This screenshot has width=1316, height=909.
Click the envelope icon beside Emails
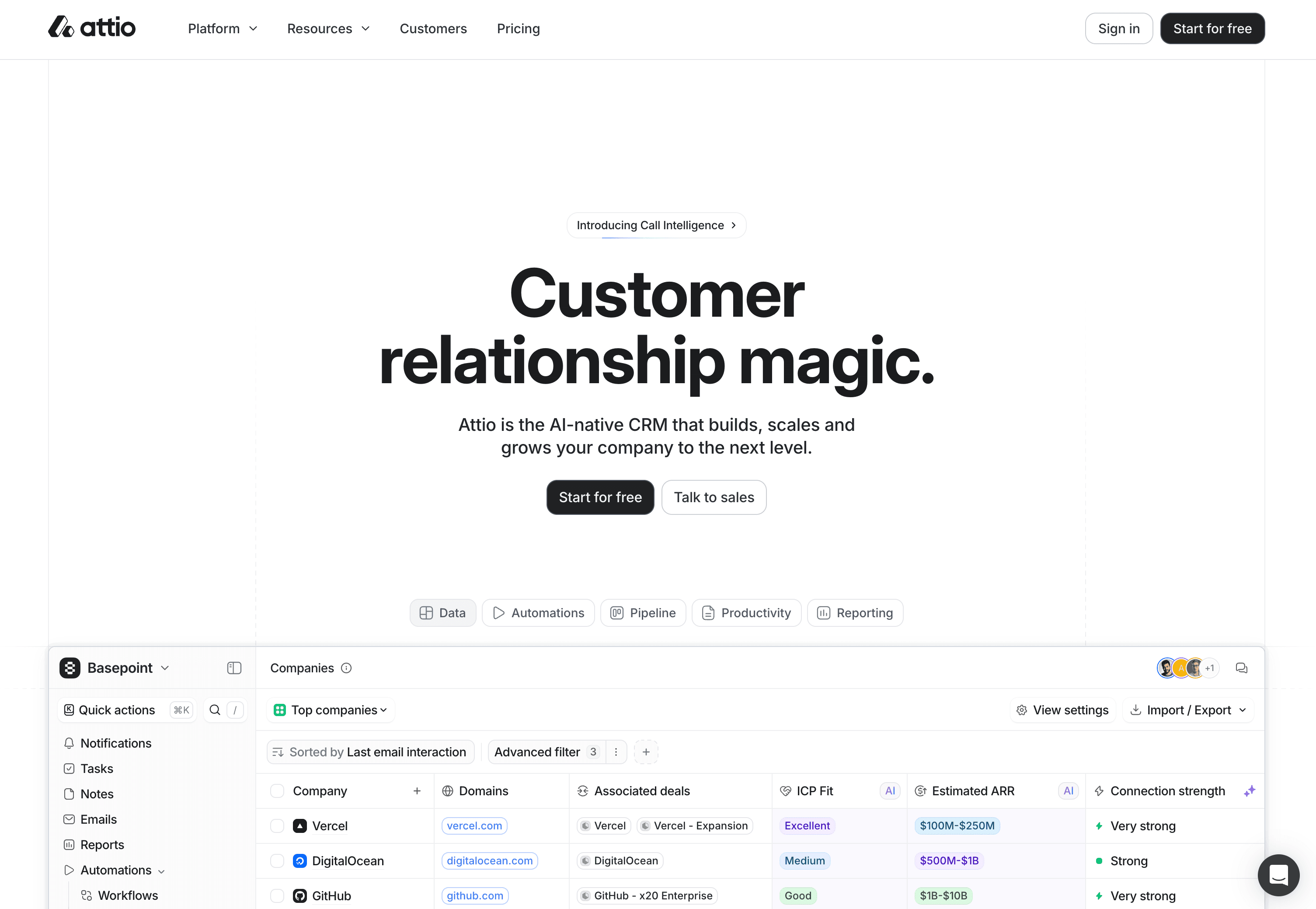[69, 820]
